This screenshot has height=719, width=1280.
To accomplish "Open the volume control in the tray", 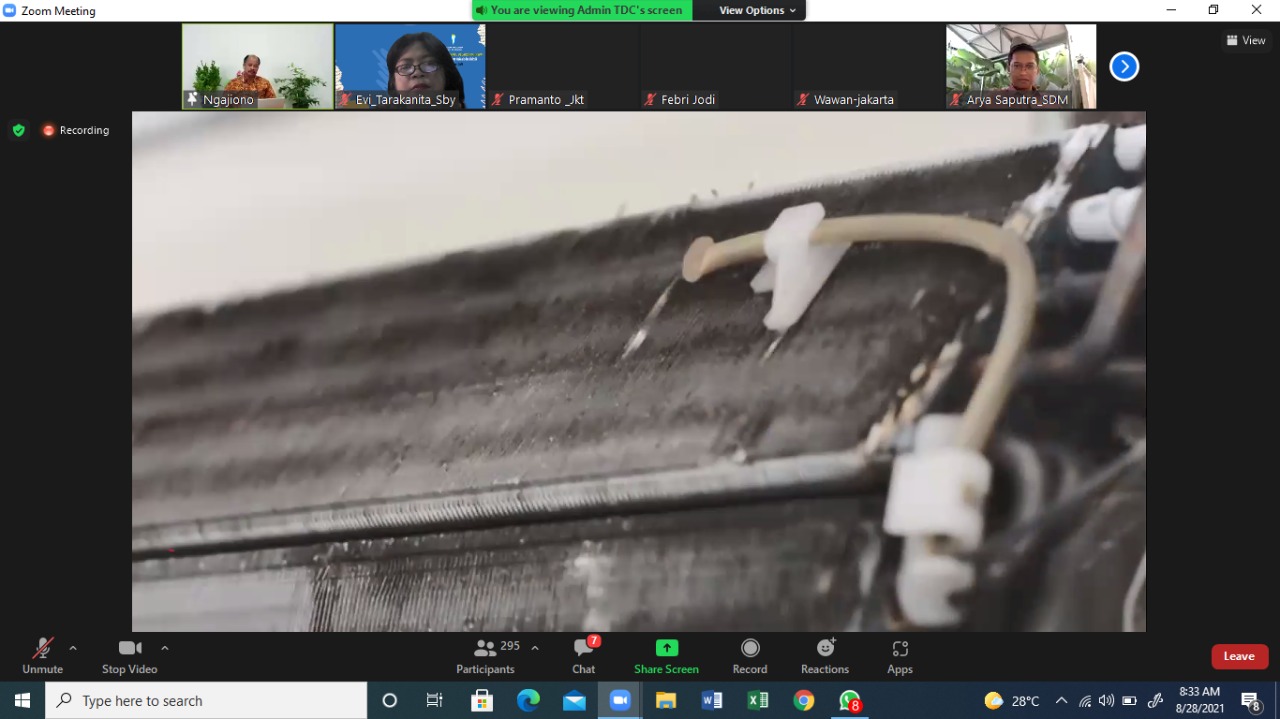I will pyautogui.click(x=1106, y=700).
